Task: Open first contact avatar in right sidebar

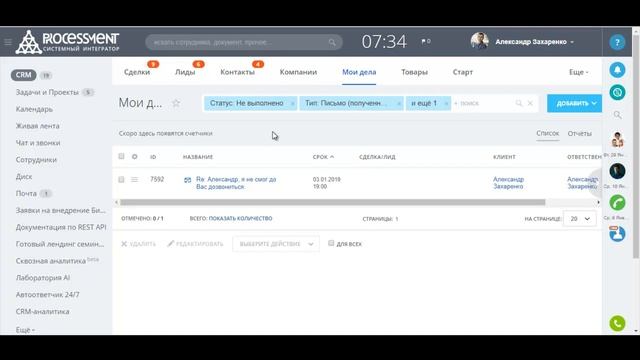Action: click(617, 140)
